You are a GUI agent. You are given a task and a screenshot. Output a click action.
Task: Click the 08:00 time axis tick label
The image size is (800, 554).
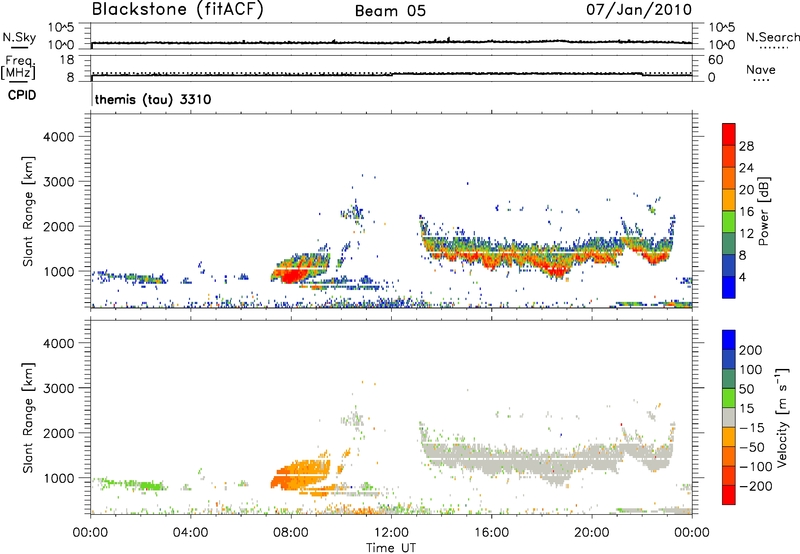(291, 533)
